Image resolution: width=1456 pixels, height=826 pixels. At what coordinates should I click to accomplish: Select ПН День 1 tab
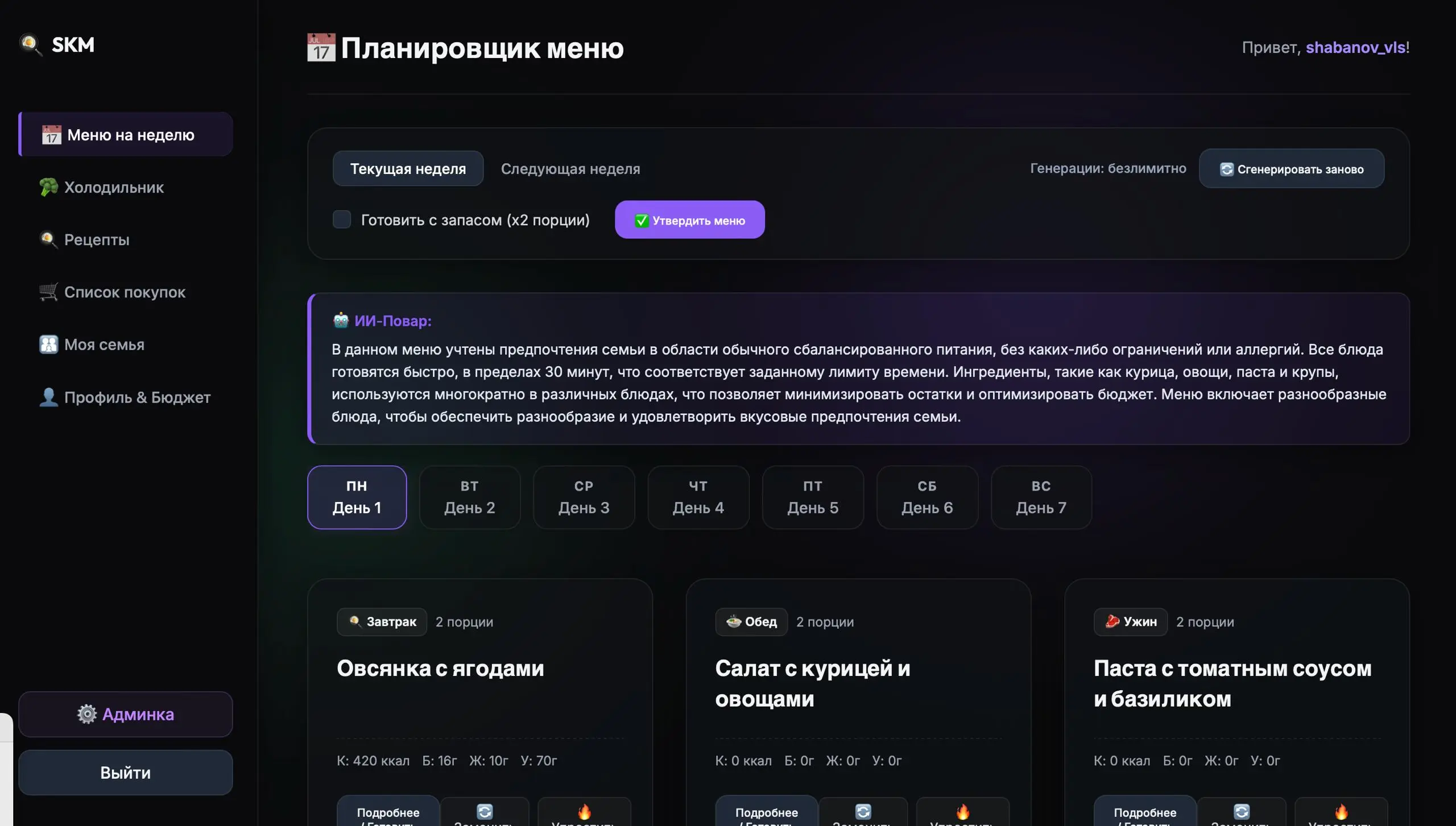point(357,497)
